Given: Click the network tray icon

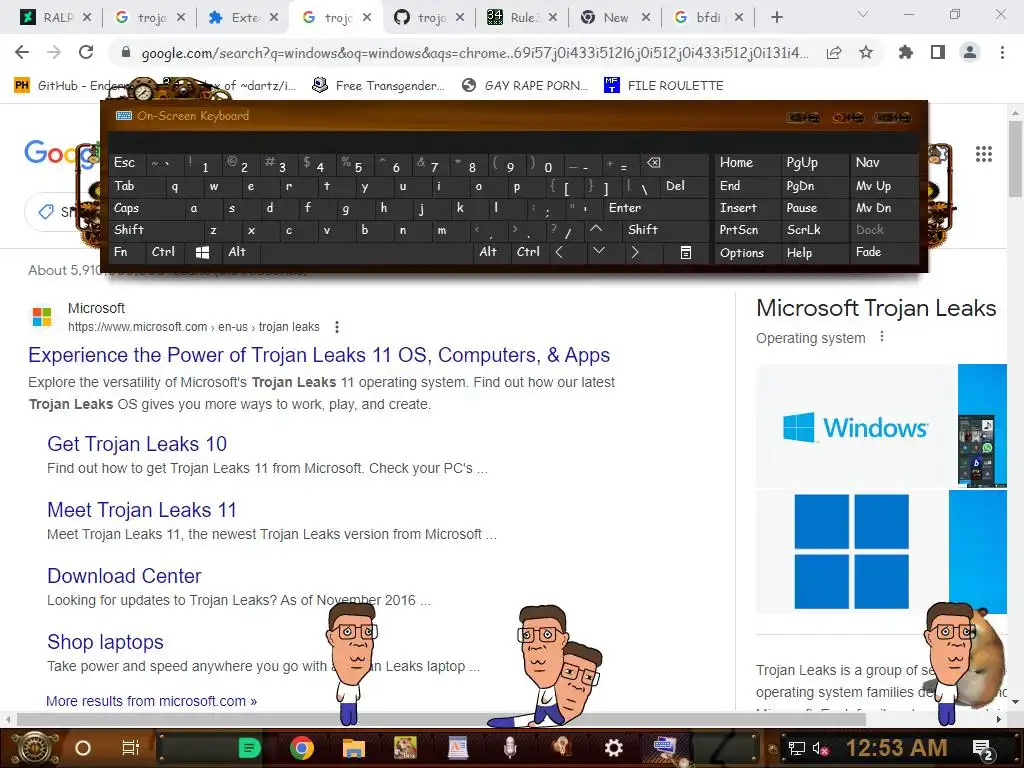Looking at the screenshot, I should pyautogui.click(x=796, y=748).
